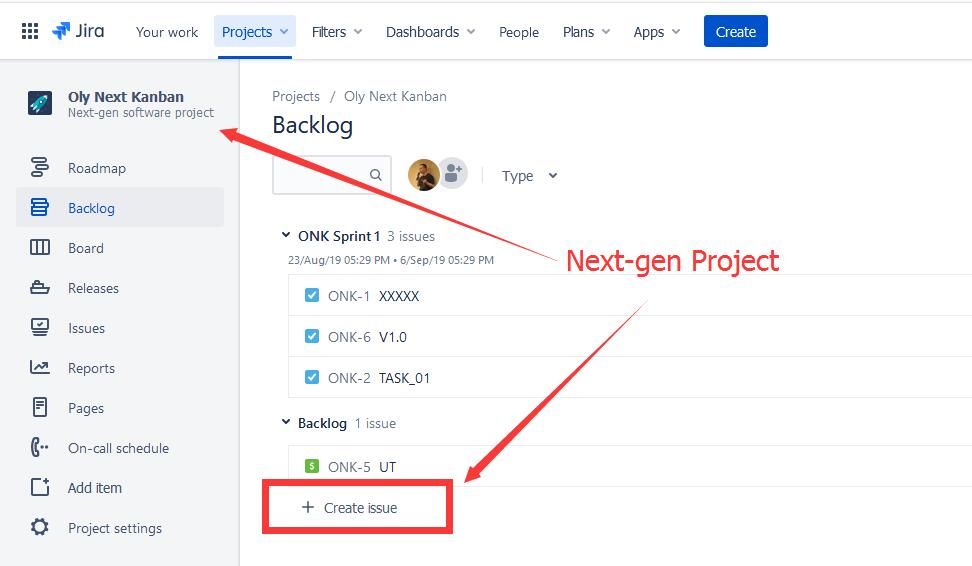Click the 'ONK Sprint 1' heading
This screenshot has width=972, height=566.
338,236
